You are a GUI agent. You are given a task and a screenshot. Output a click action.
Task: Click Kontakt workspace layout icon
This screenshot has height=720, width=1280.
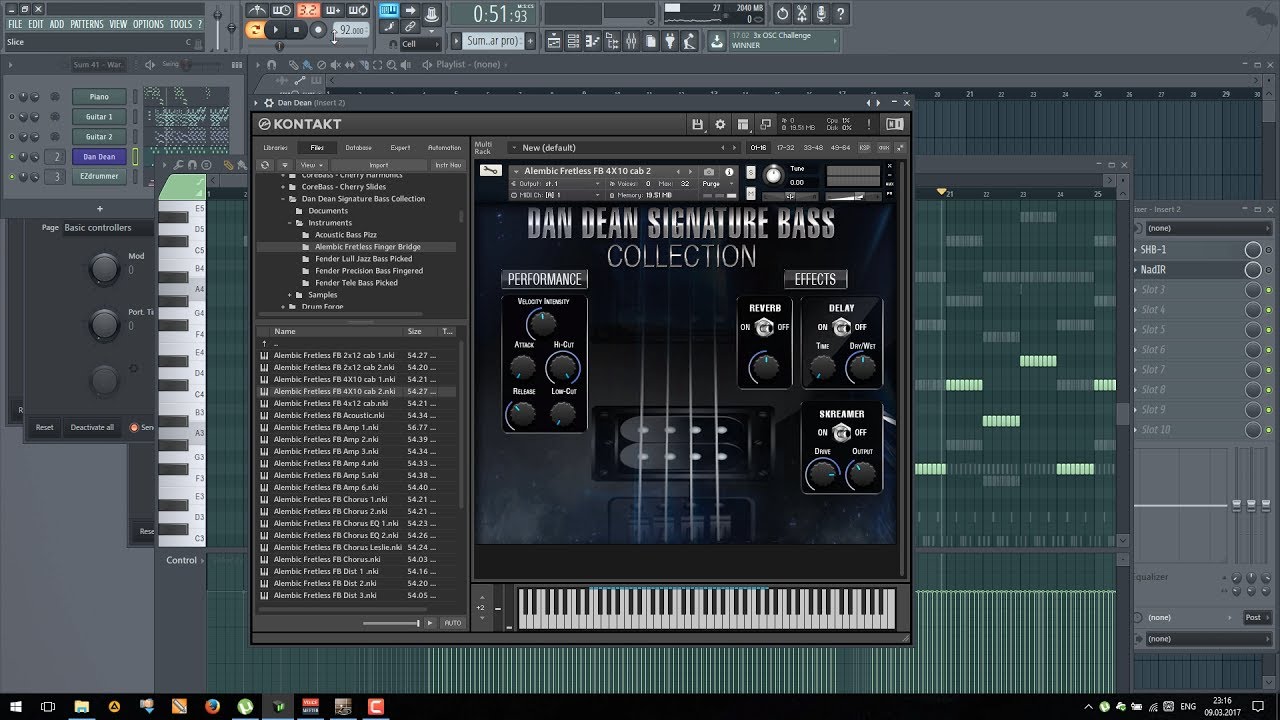743,124
